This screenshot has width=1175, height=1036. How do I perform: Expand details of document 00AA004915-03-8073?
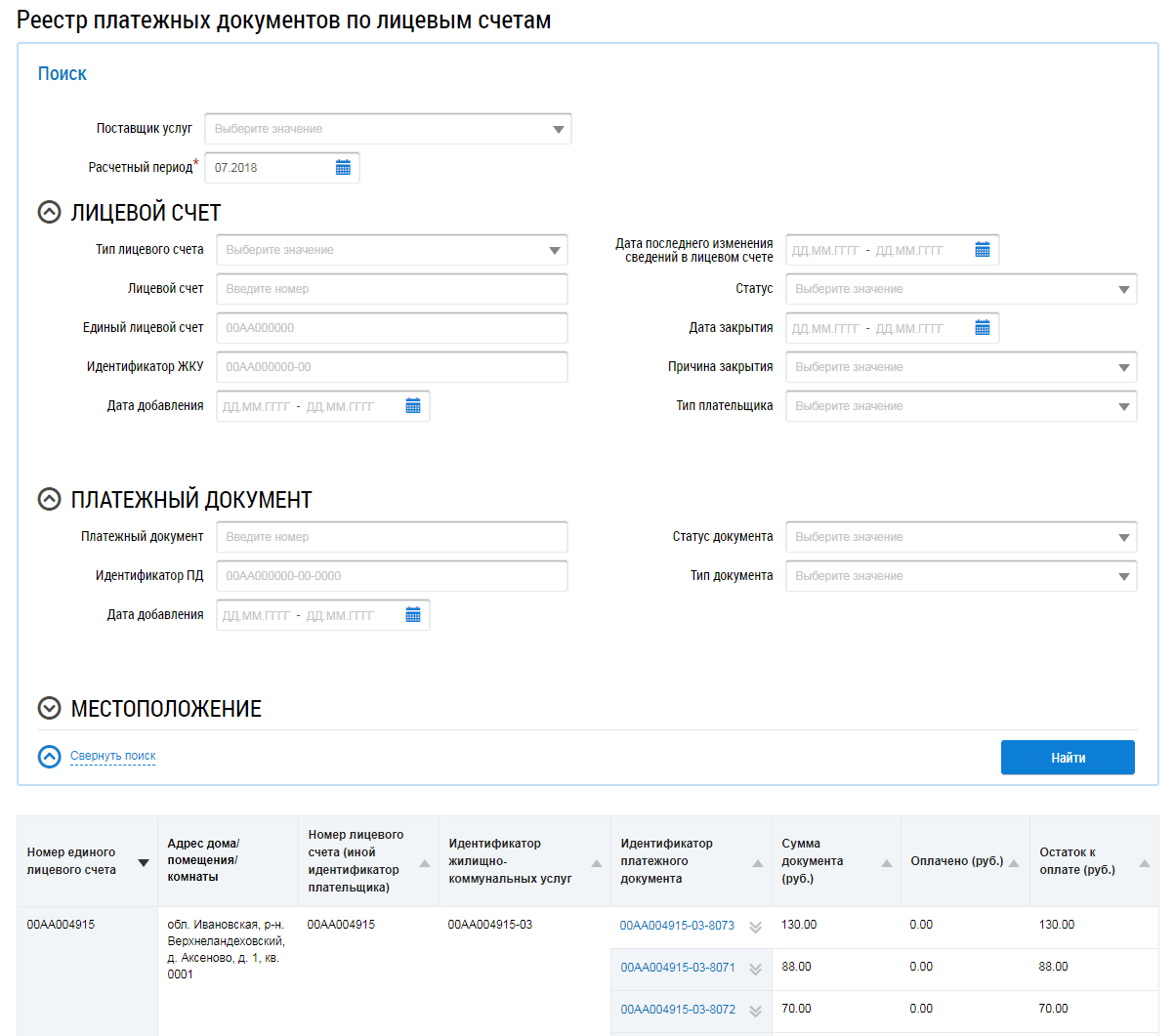point(755,927)
